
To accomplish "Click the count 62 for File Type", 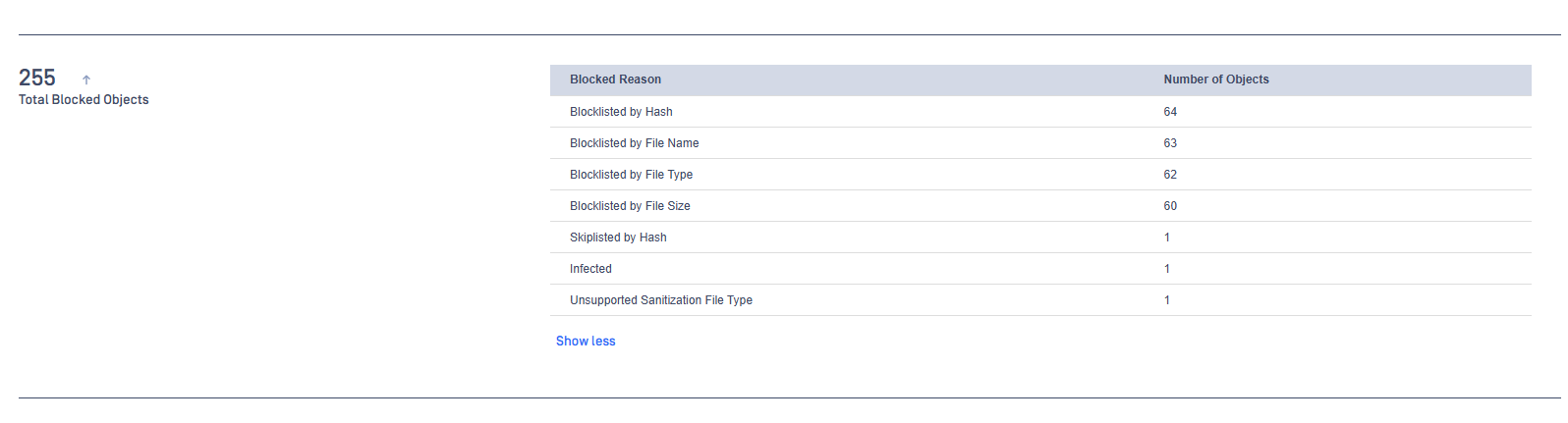I will [1170, 175].
